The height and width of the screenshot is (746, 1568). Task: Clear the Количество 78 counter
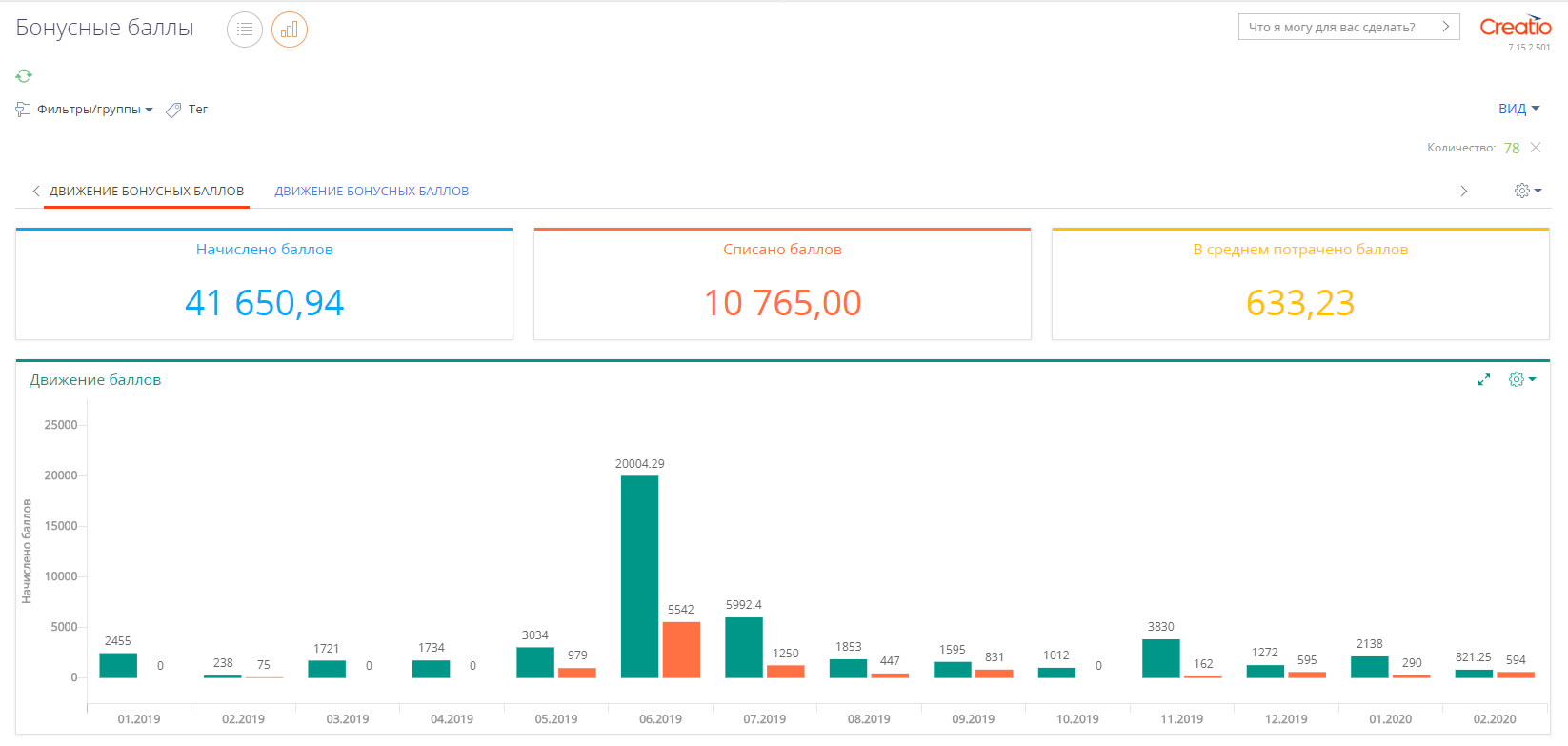[1536, 148]
